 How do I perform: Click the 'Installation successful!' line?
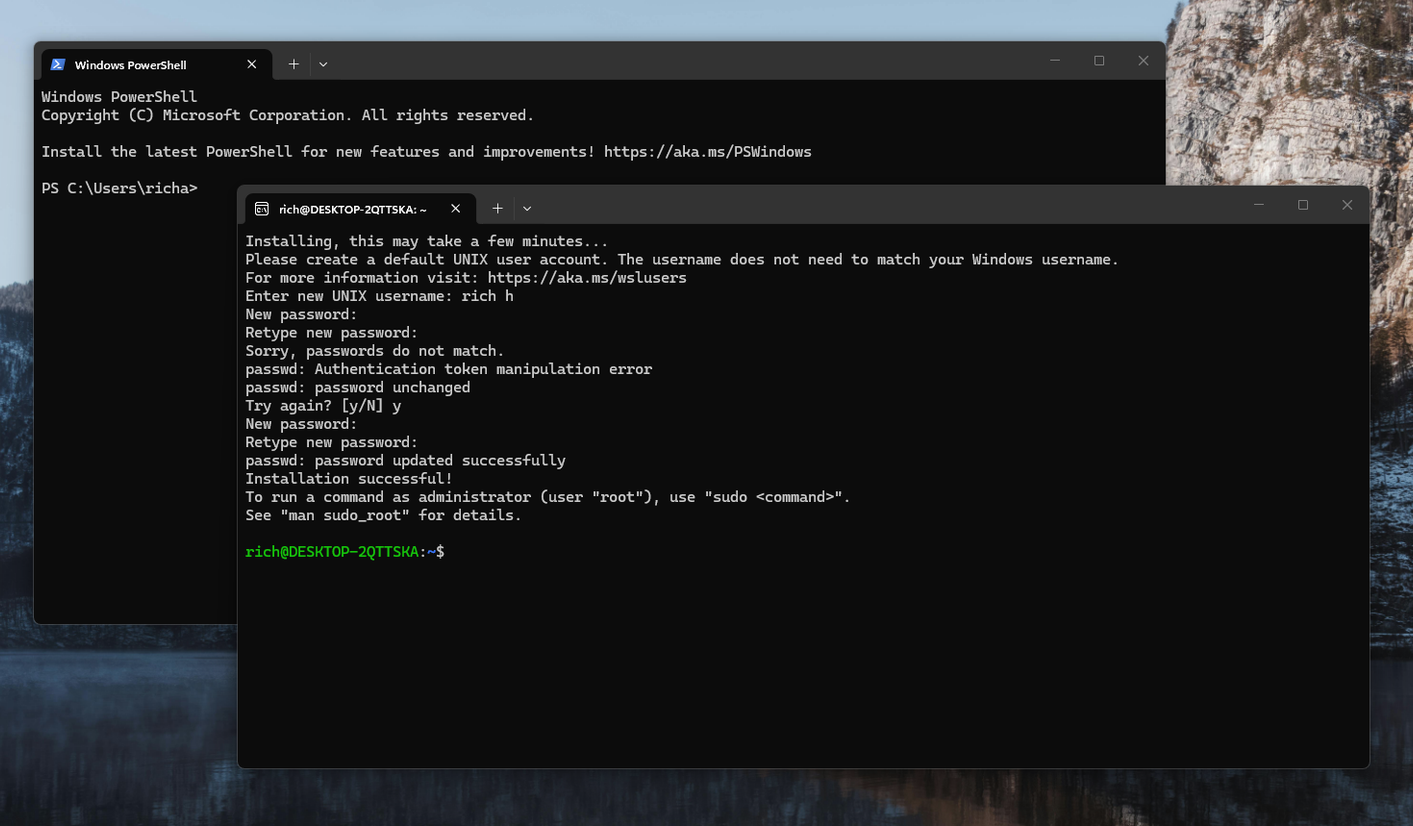(349, 479)
